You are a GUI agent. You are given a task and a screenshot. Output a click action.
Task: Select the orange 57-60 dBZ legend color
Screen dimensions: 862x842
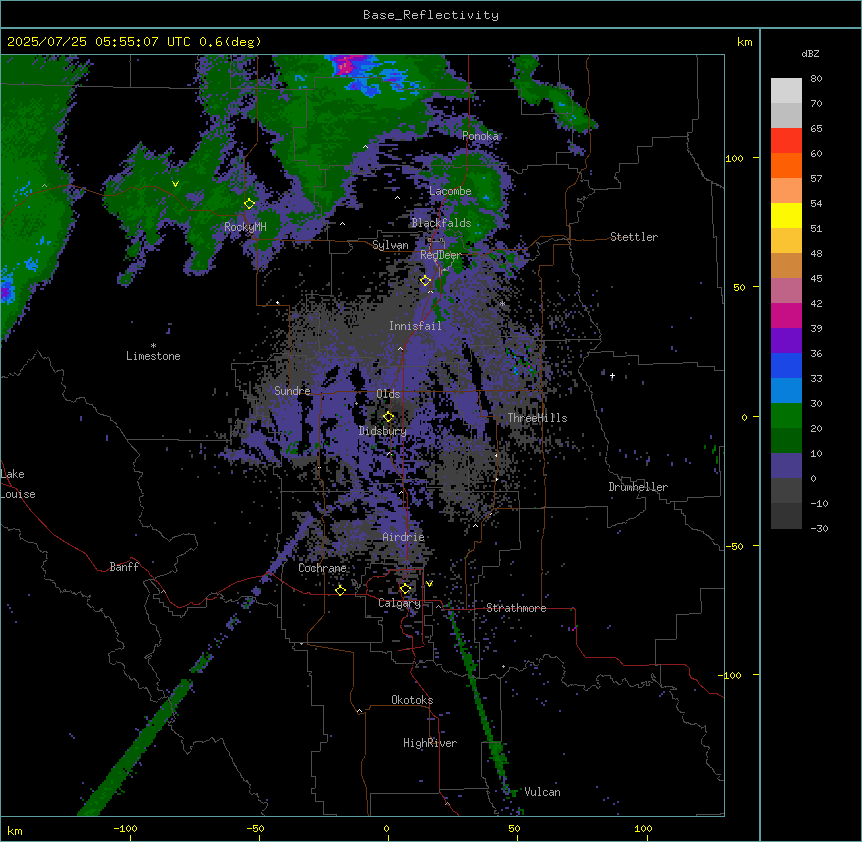tap(786, 166)
